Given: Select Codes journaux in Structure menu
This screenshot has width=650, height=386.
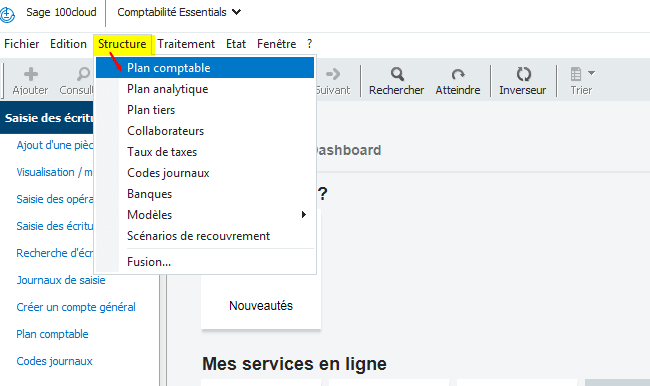Looking at the screenshot, I should point(205,173).
